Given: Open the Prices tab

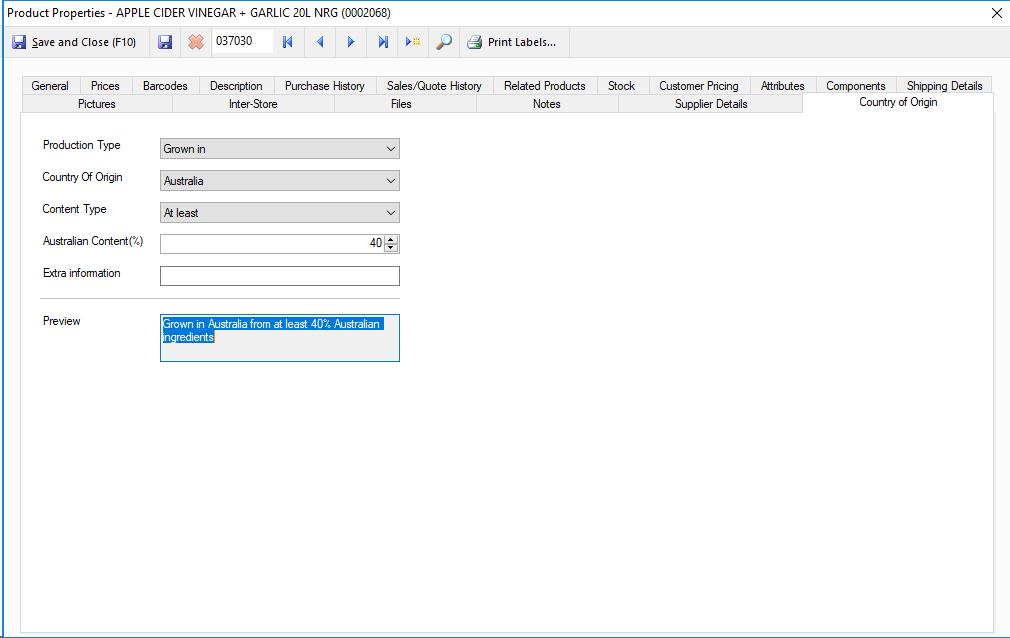Looking at the screenshot, I should tap(105, 86).
